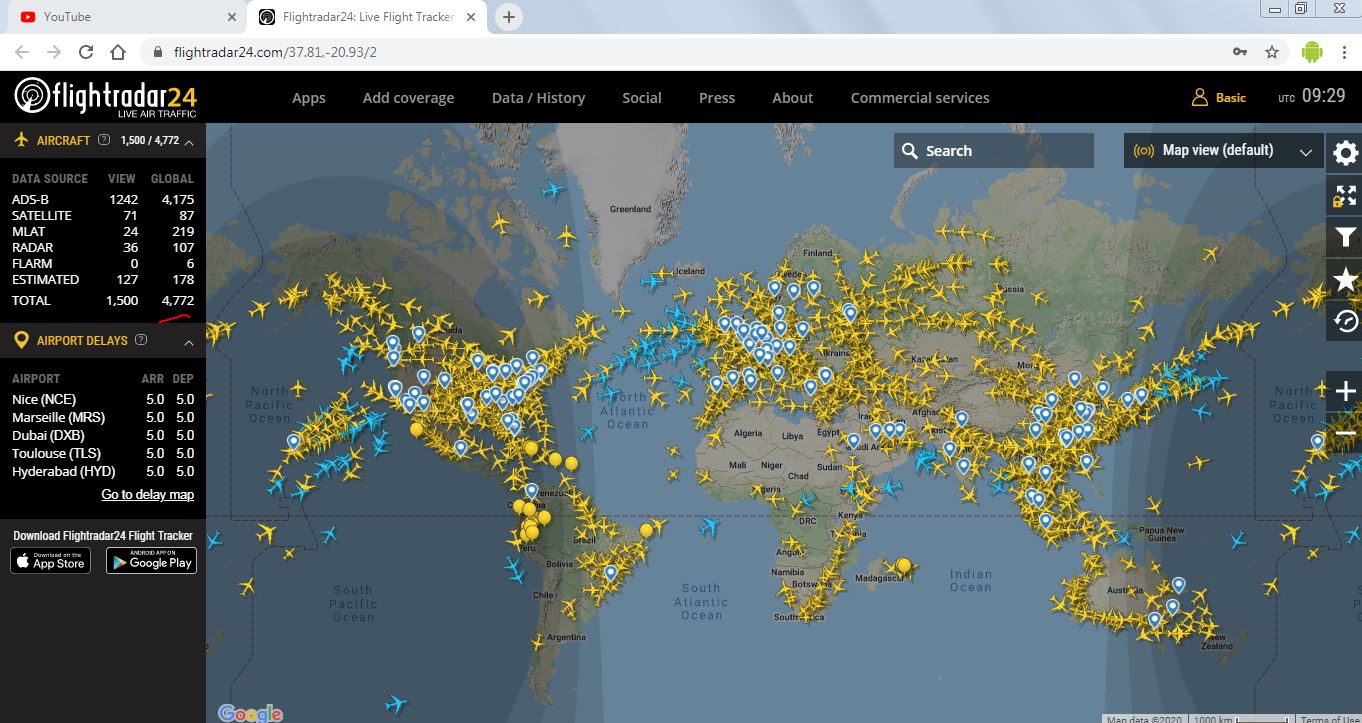Open the Social menu
Screen dimensions: 1362x723
click(642, 98)
